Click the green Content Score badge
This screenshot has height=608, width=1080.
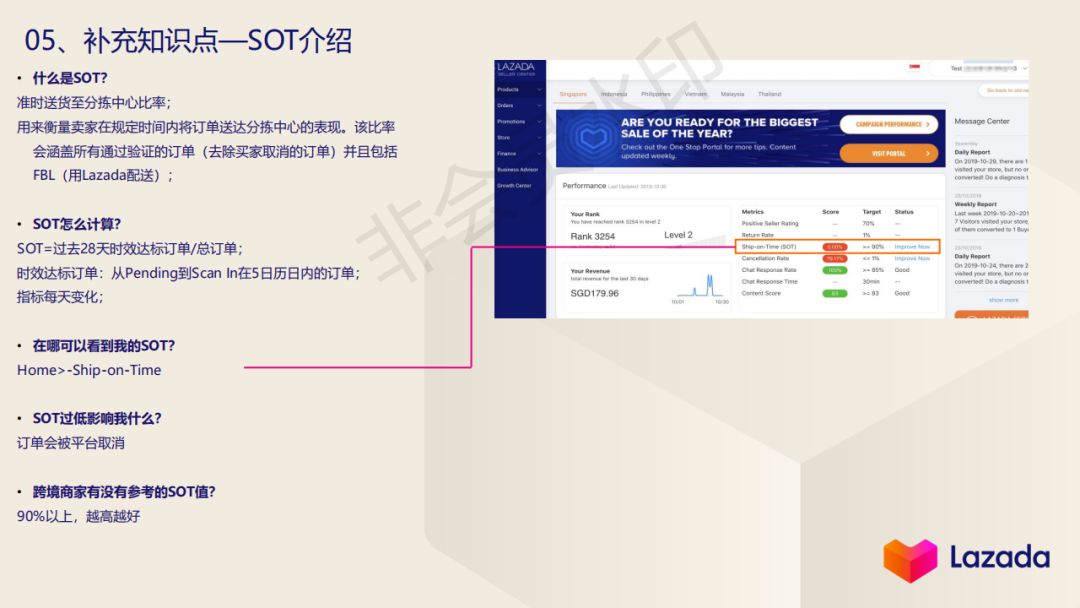[834, 293]
